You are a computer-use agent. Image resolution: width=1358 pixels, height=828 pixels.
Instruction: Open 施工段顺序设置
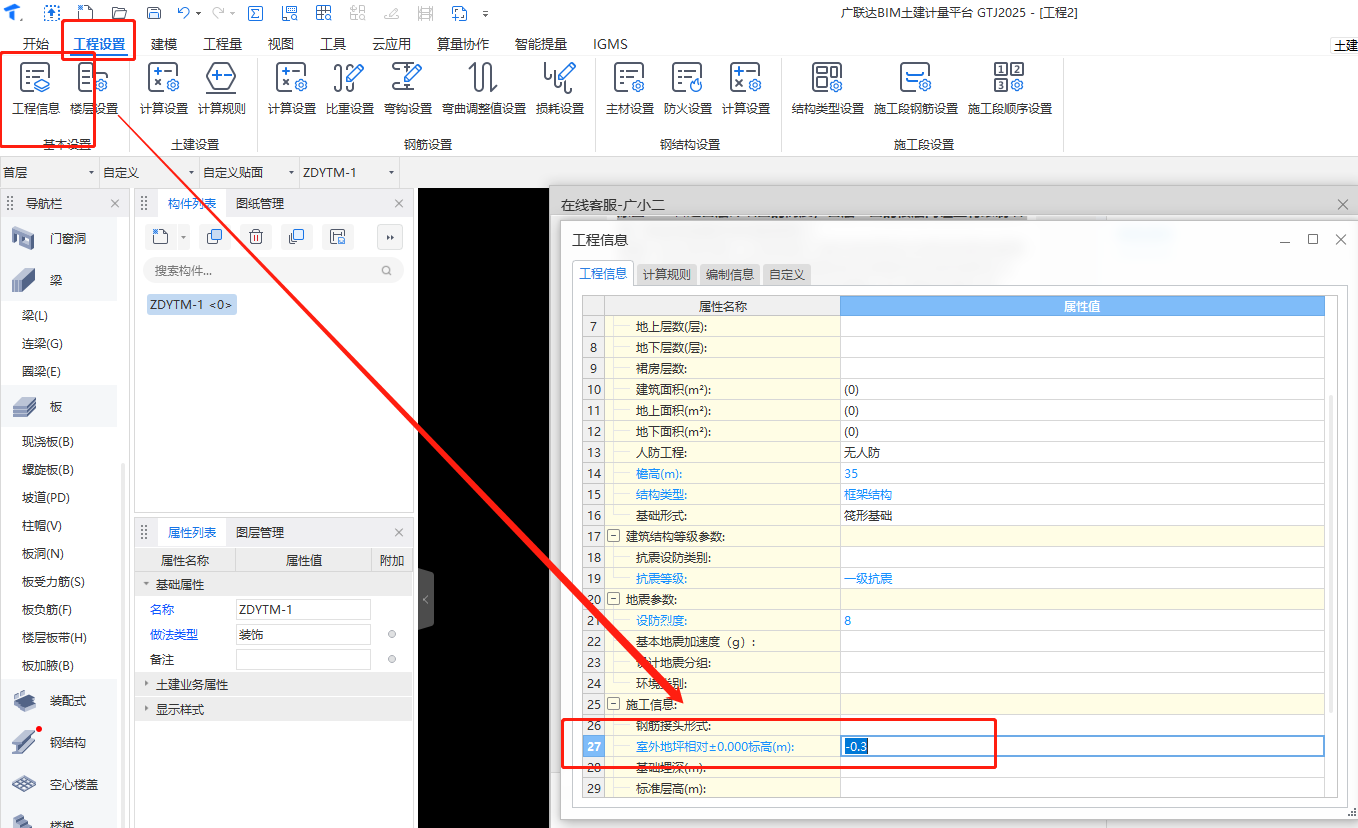[1010, 88]
